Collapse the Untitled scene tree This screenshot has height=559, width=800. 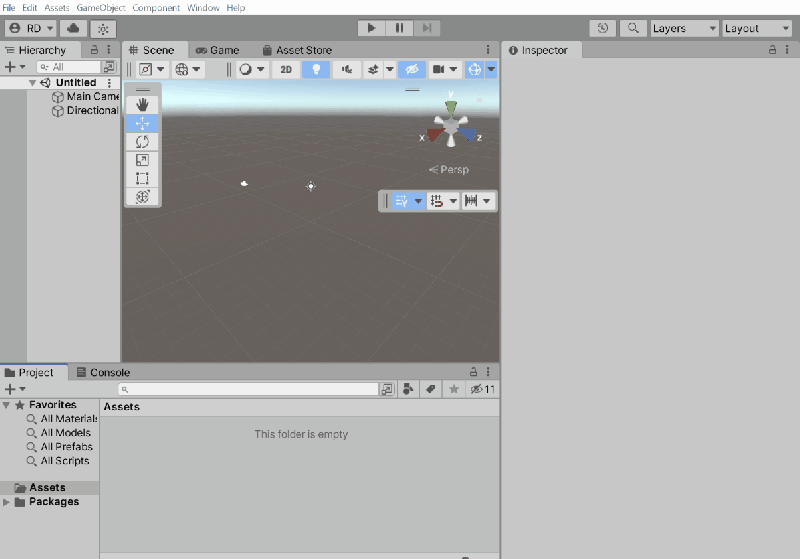(x=32, y=83)
